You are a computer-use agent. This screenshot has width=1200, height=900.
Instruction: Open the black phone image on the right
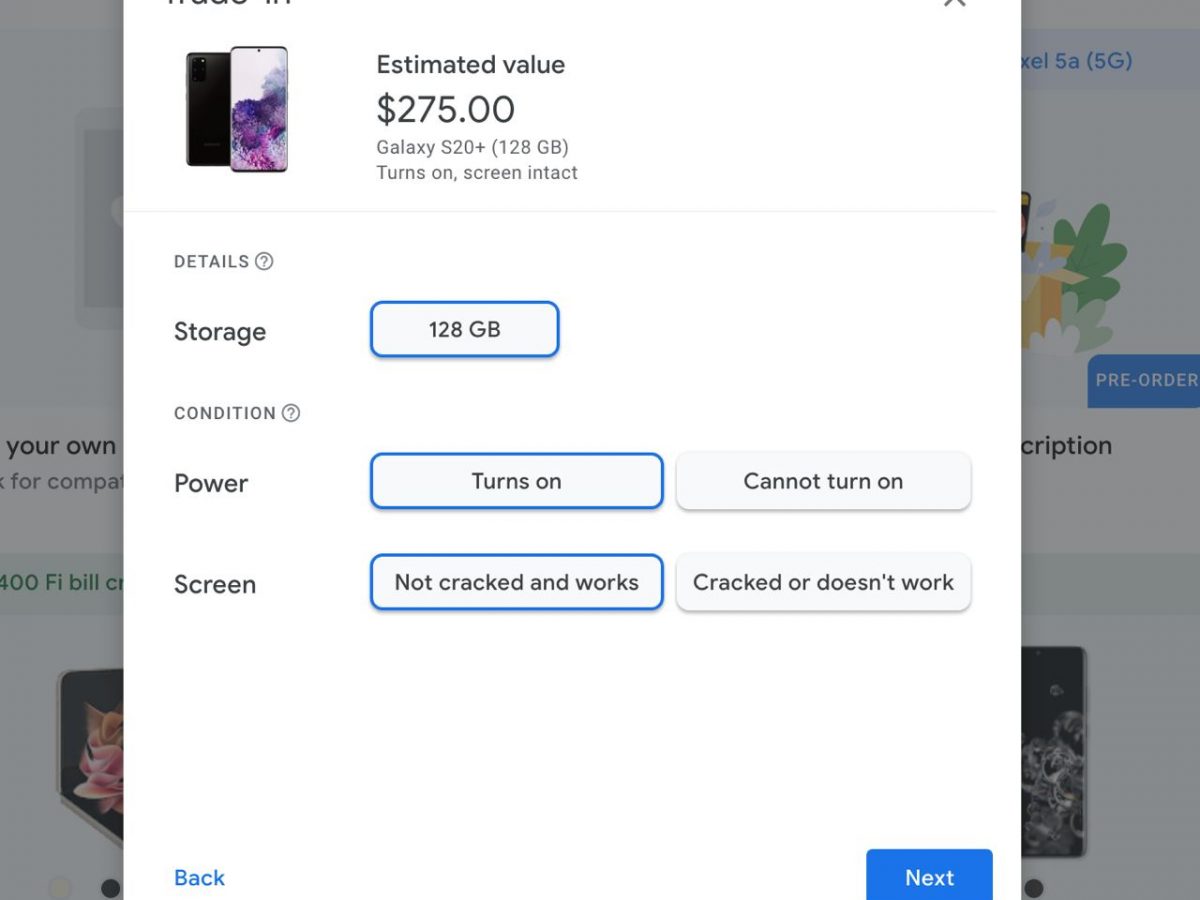(x=1053, y=750)
